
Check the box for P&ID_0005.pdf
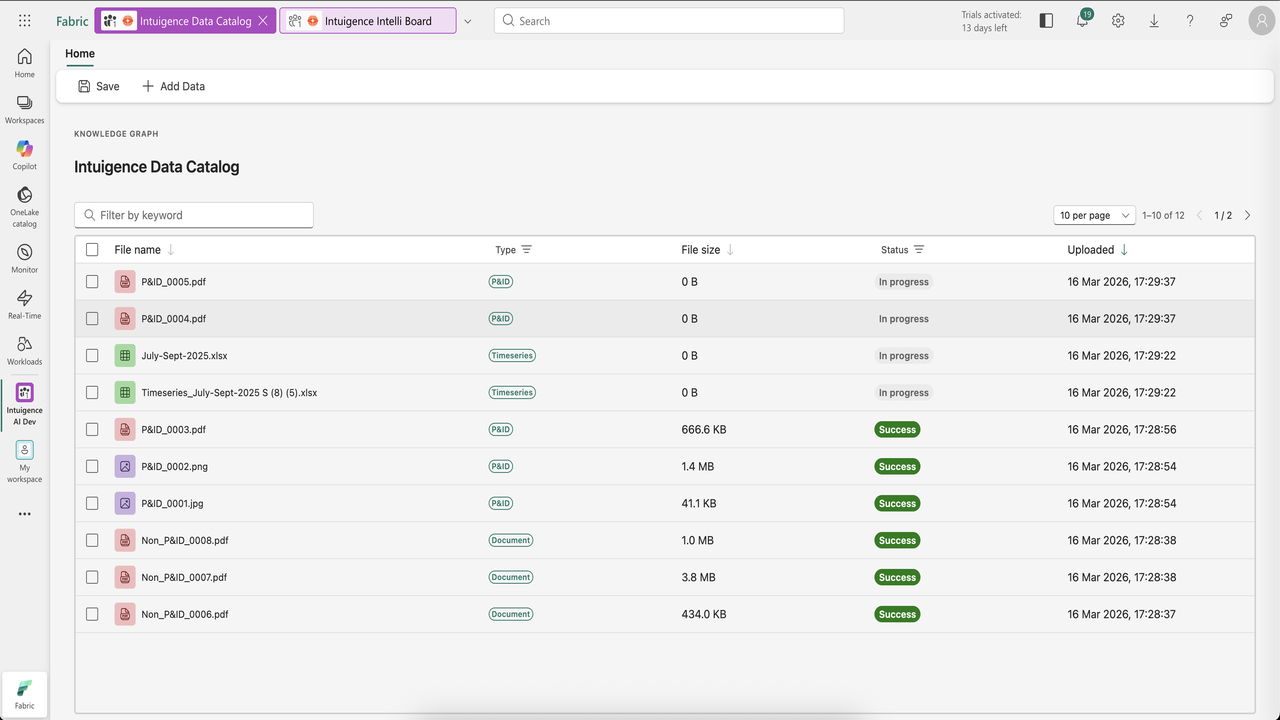click(x=92, y=282)
